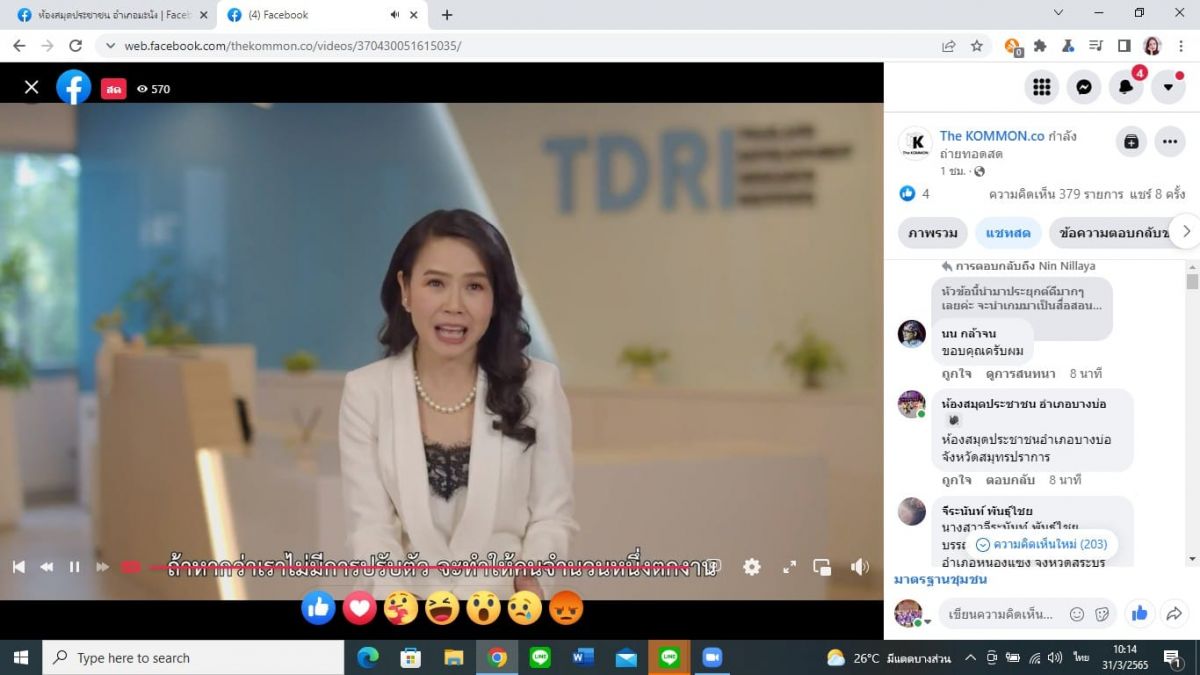Click the red video progress bar

[x=130, y=567]
